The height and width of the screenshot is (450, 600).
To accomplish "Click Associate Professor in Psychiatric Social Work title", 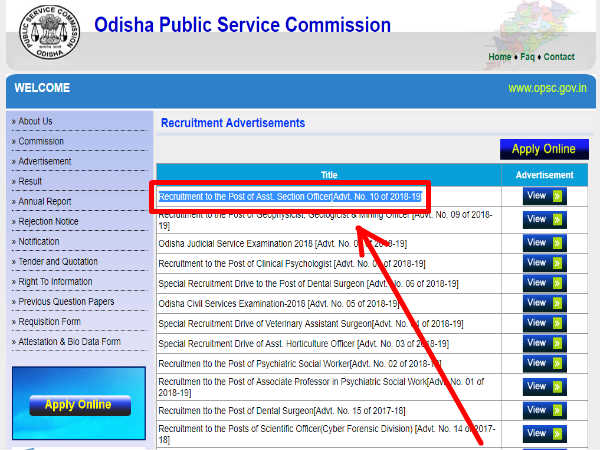I will pos(321,387).
